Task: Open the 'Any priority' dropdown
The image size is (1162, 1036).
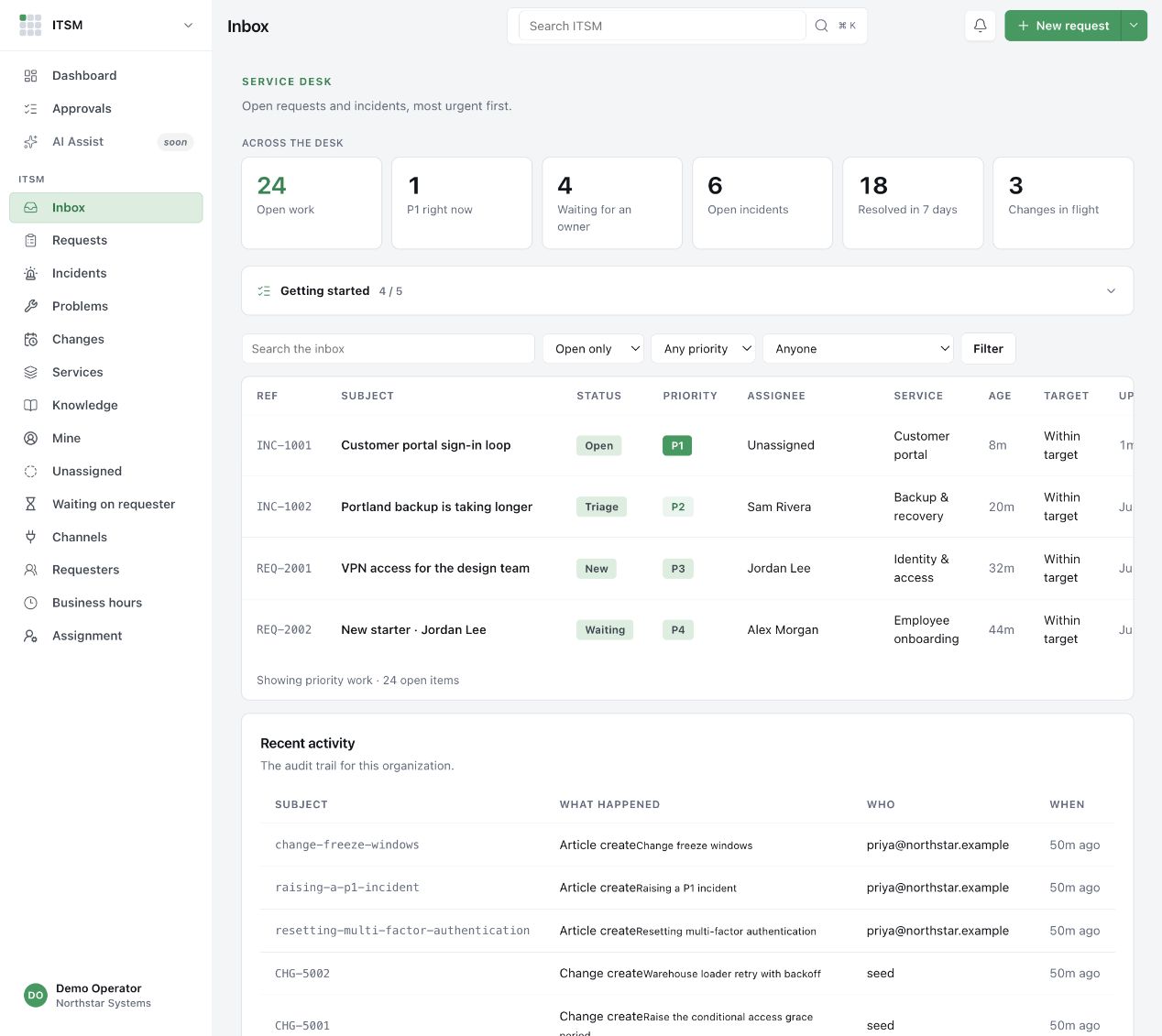Action: pyautogui.click(x=703, y=349)
